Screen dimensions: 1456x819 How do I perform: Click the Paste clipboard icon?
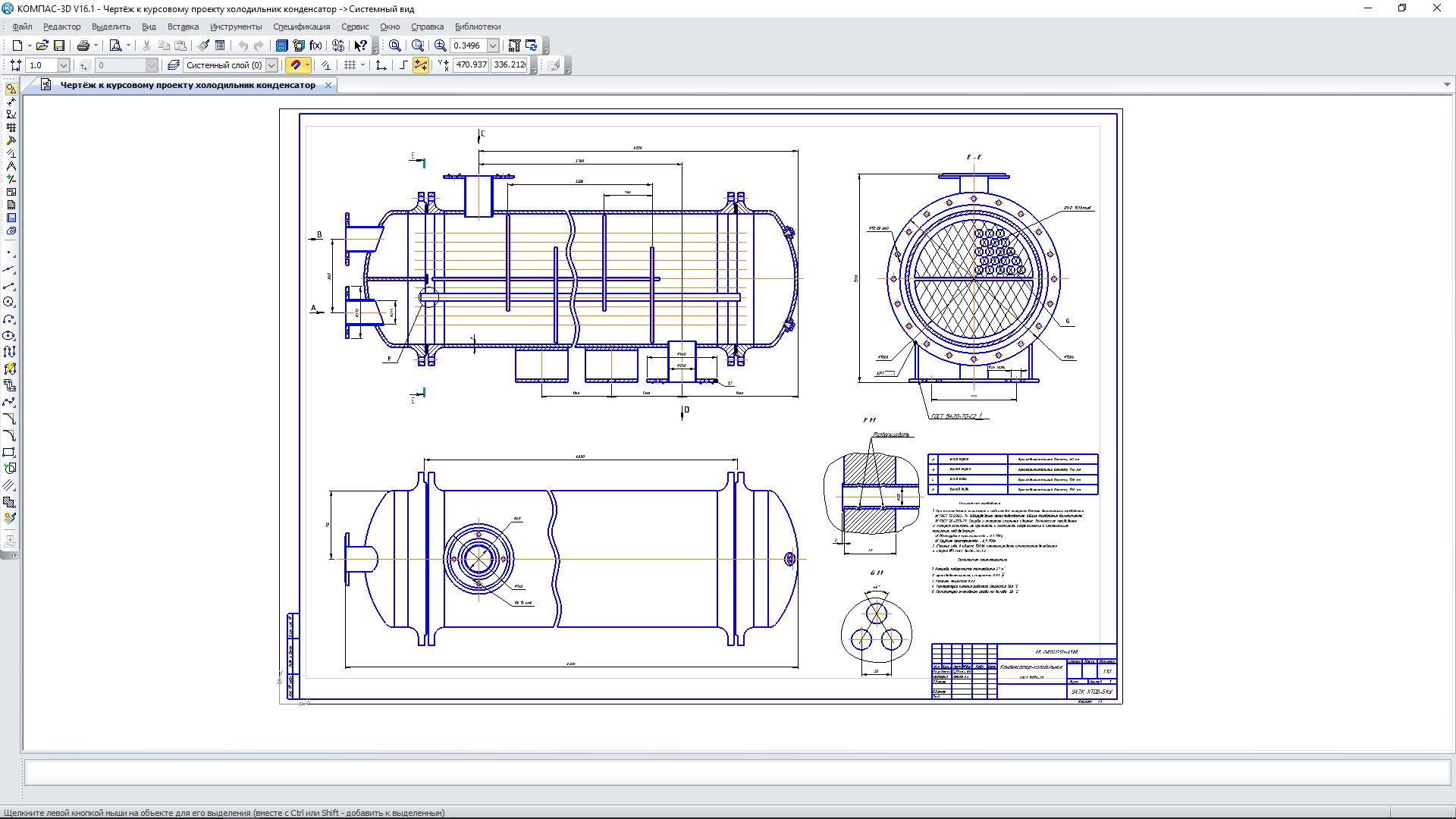[180, 45]
